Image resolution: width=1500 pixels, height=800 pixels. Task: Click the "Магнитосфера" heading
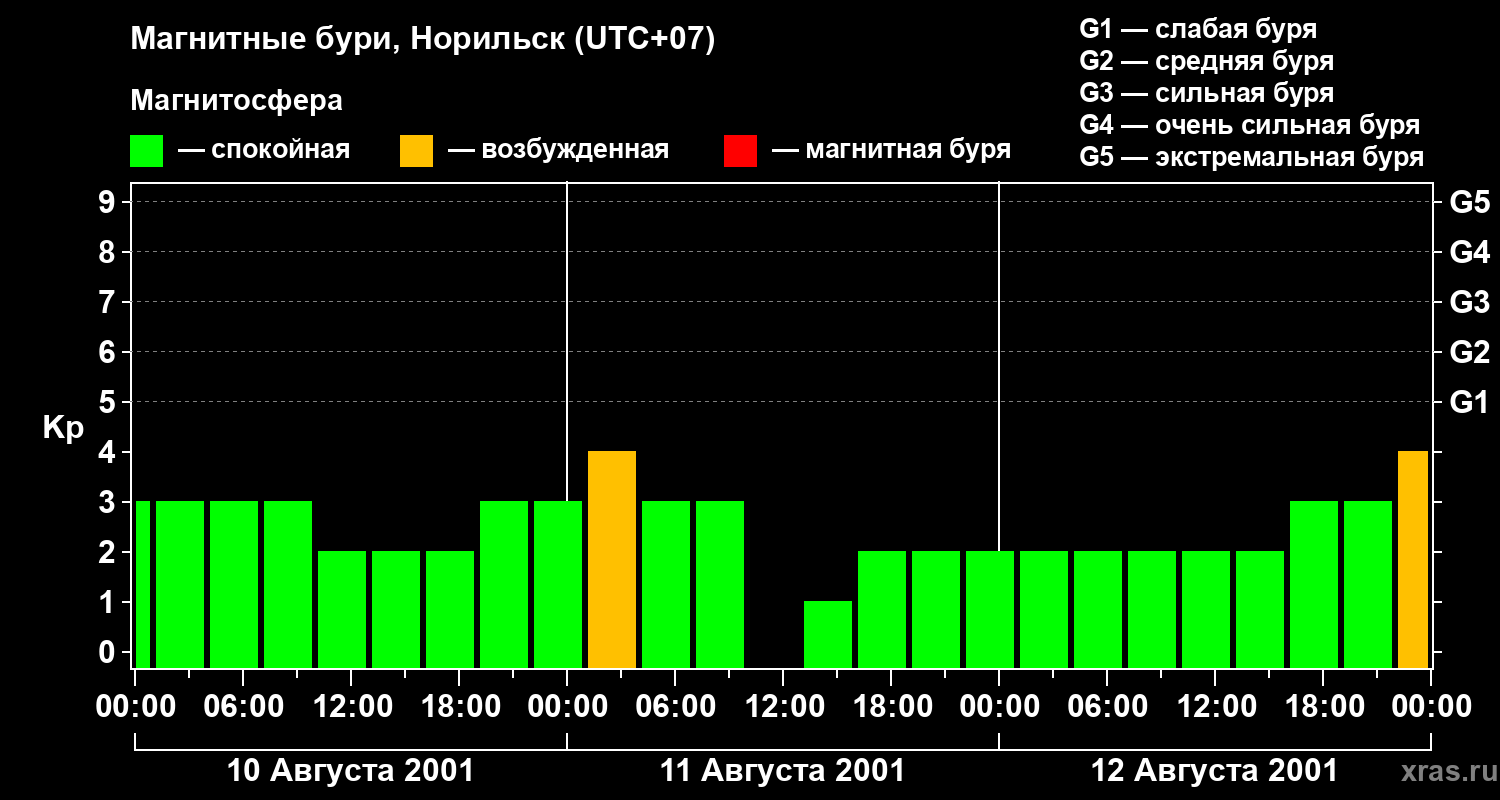236,101
